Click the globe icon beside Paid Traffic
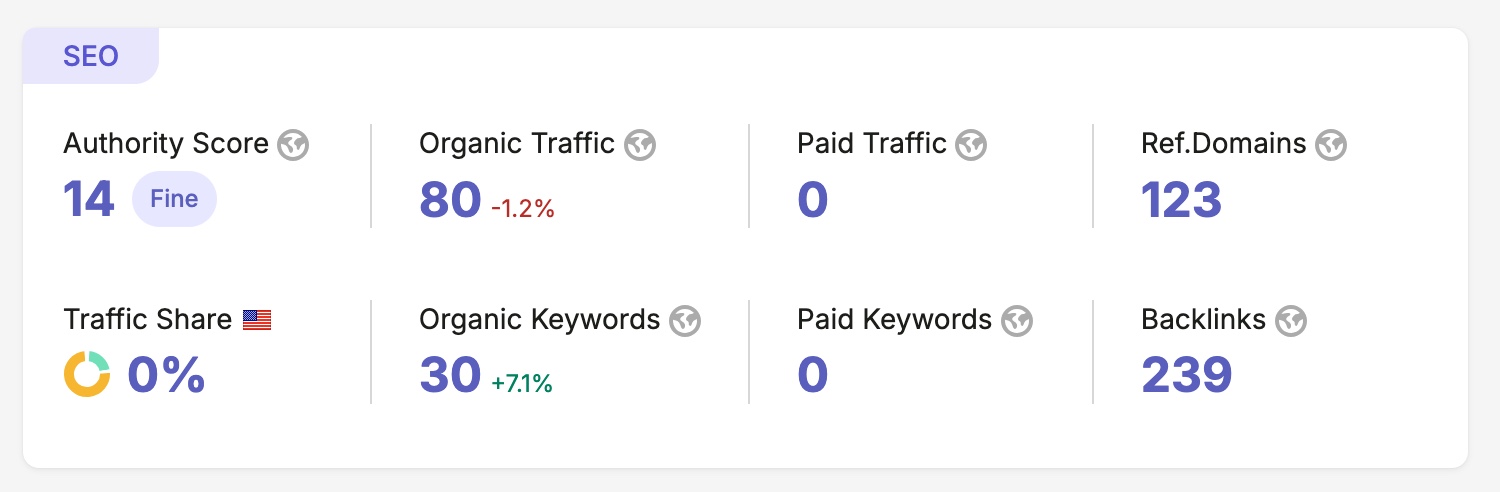This screenshot has height=492, width=1500. 971,145
